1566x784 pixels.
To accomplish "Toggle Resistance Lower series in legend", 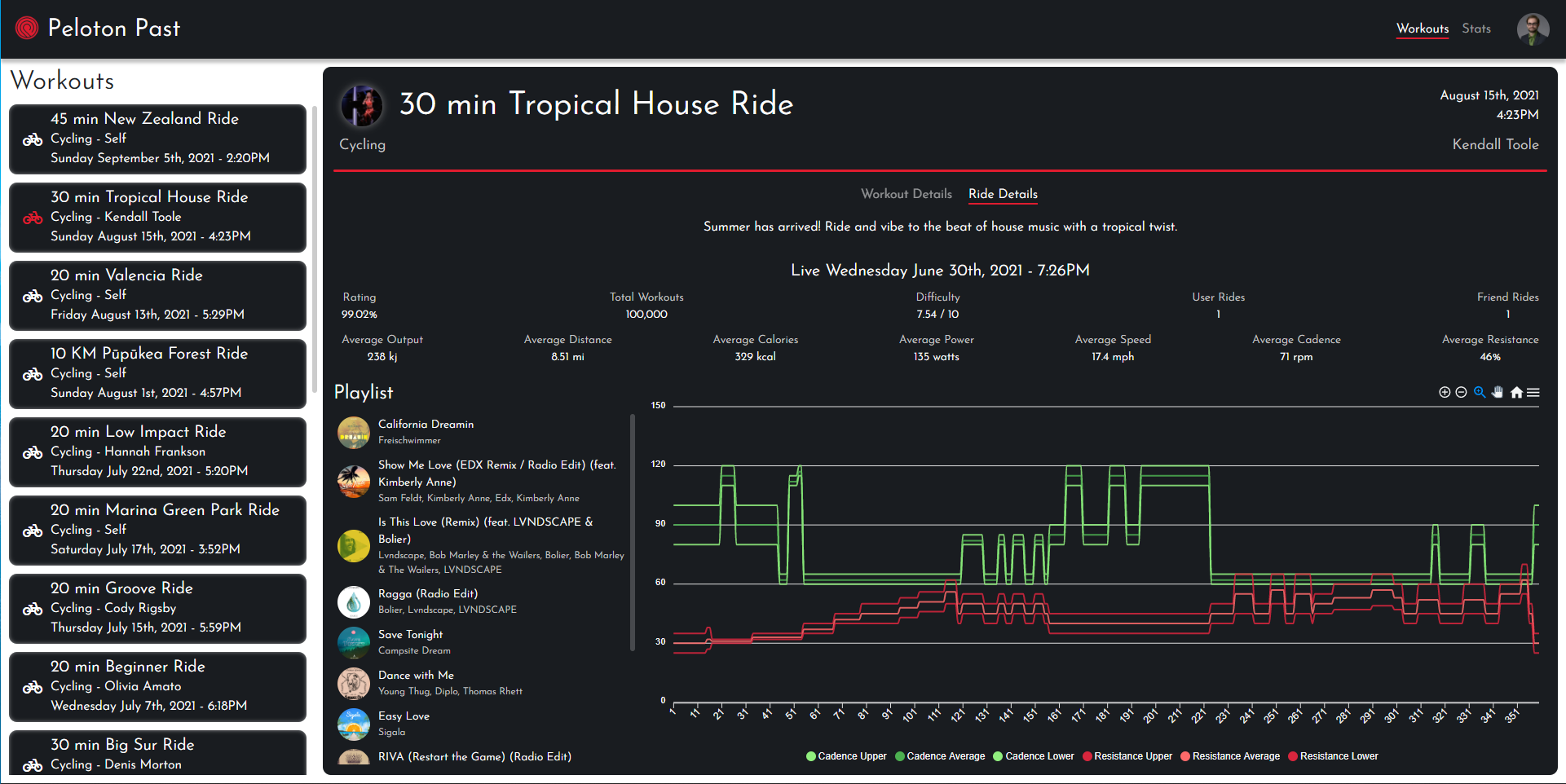I will coord(1333,756).
